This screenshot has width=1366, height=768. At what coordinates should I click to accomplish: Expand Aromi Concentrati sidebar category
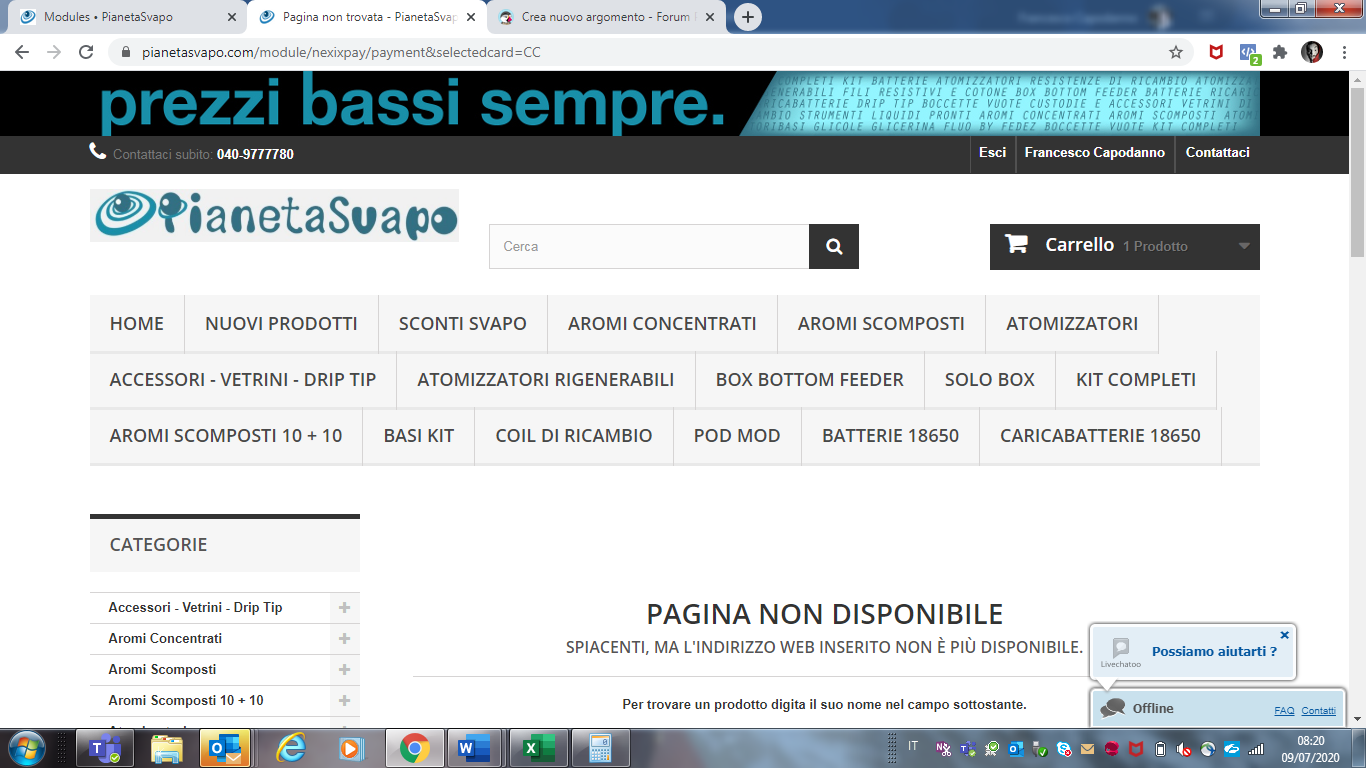(344, 638)
